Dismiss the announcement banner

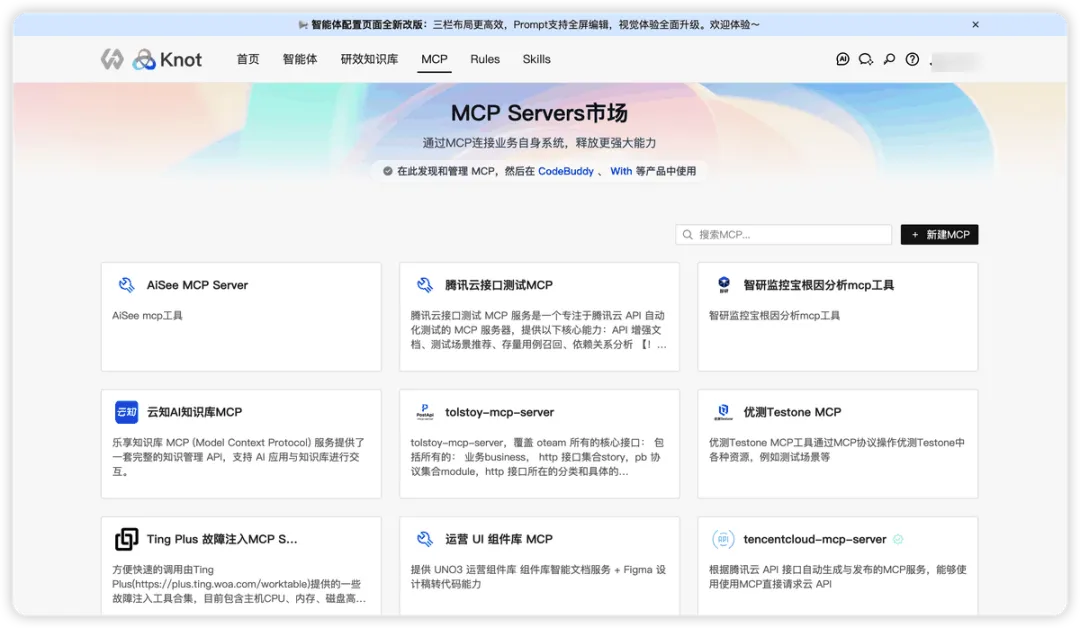click(975, 25)
